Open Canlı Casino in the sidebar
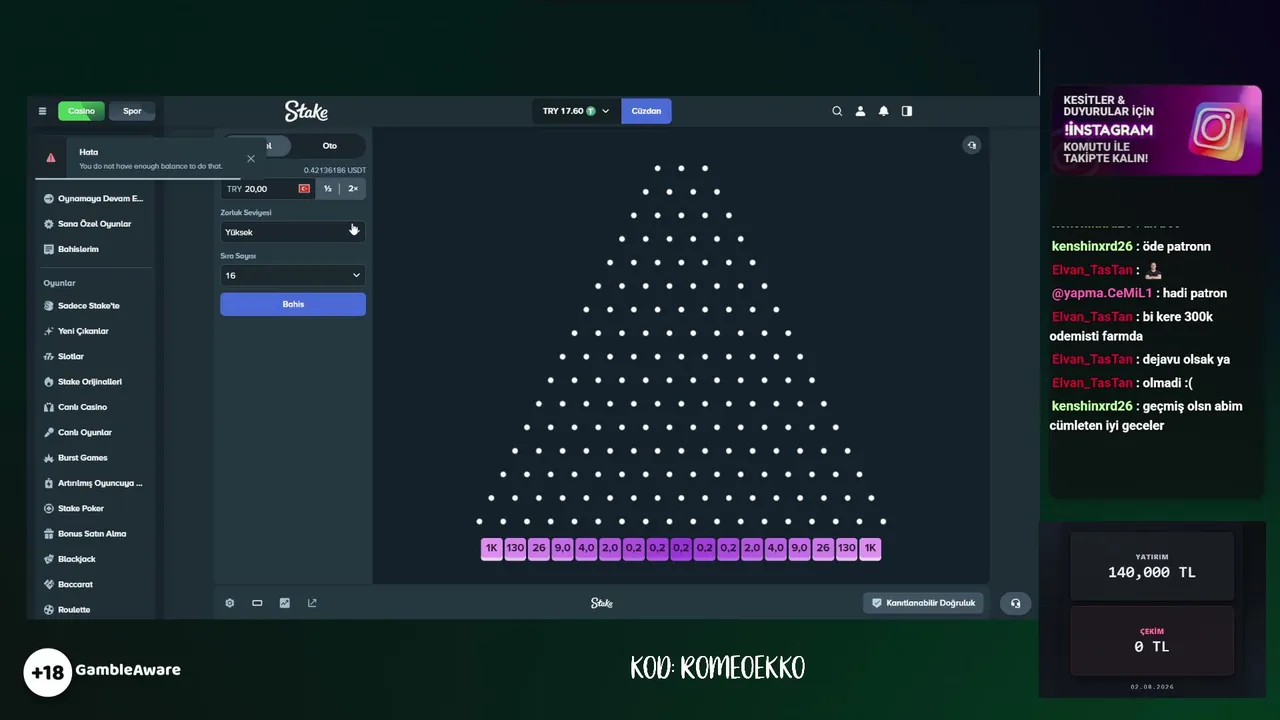This screenshot has width=1280, height=720. (x=82, y=407)
